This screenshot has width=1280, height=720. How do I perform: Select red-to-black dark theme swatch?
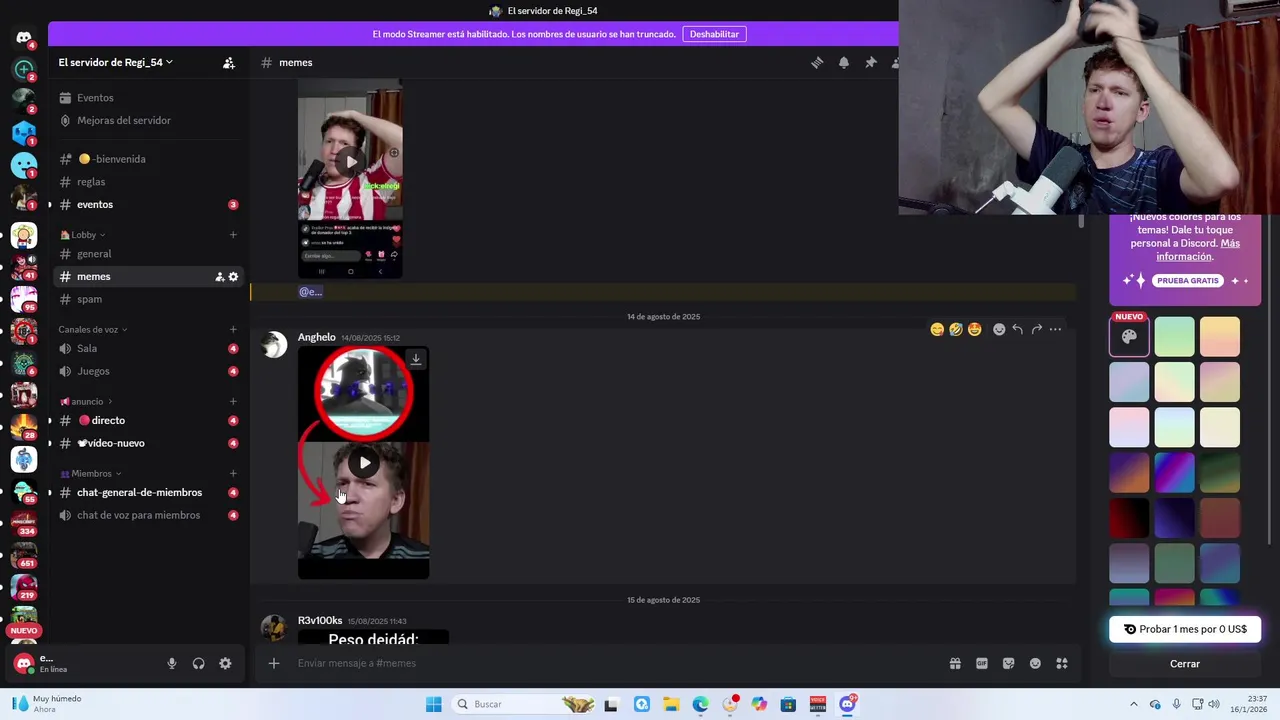[1129, 518]
